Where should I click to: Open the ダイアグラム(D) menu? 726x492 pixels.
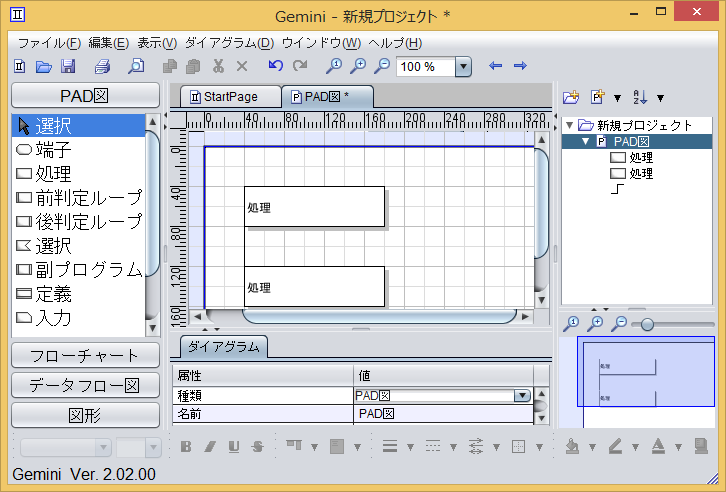pos(230,43)
